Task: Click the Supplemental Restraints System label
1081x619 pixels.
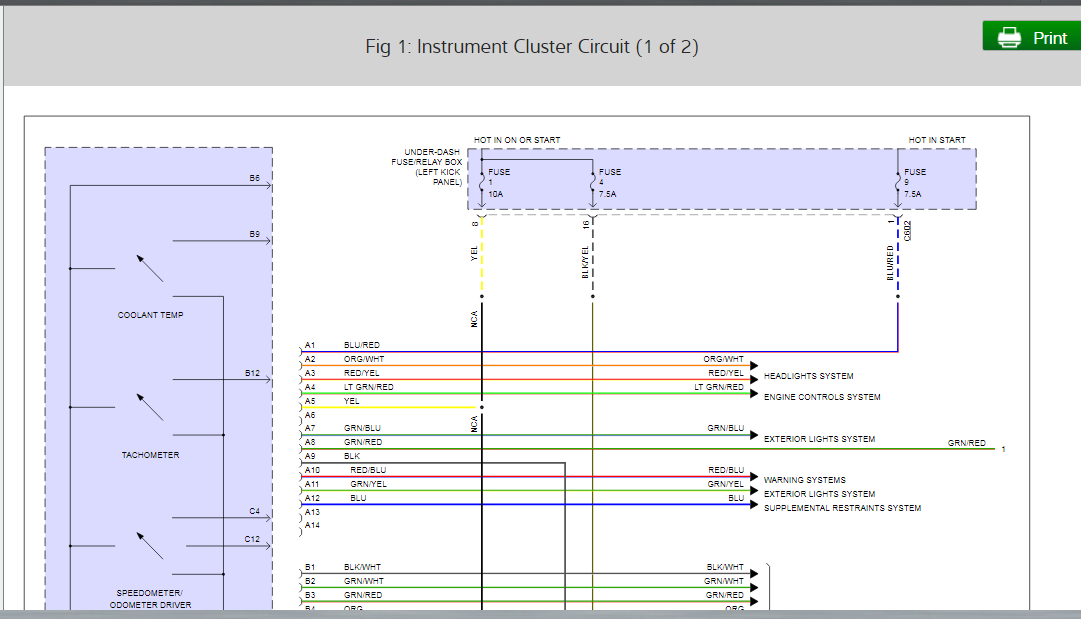Action: [842, 508]
